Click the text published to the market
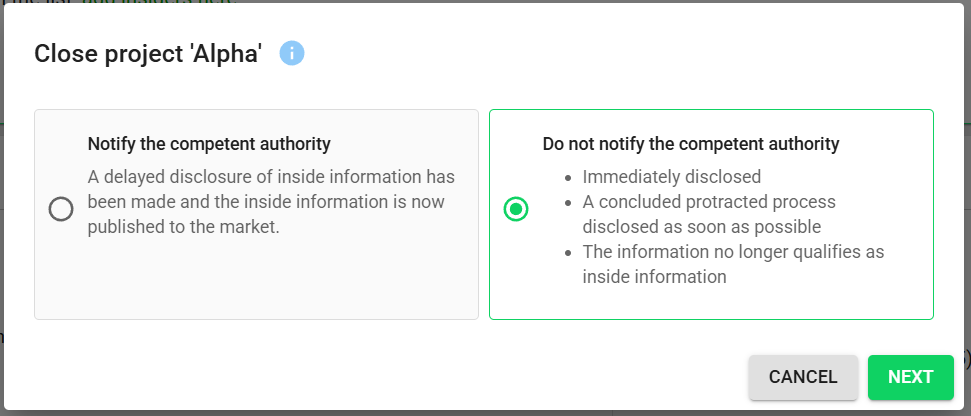971x416 pixels. tap(183, 227)
